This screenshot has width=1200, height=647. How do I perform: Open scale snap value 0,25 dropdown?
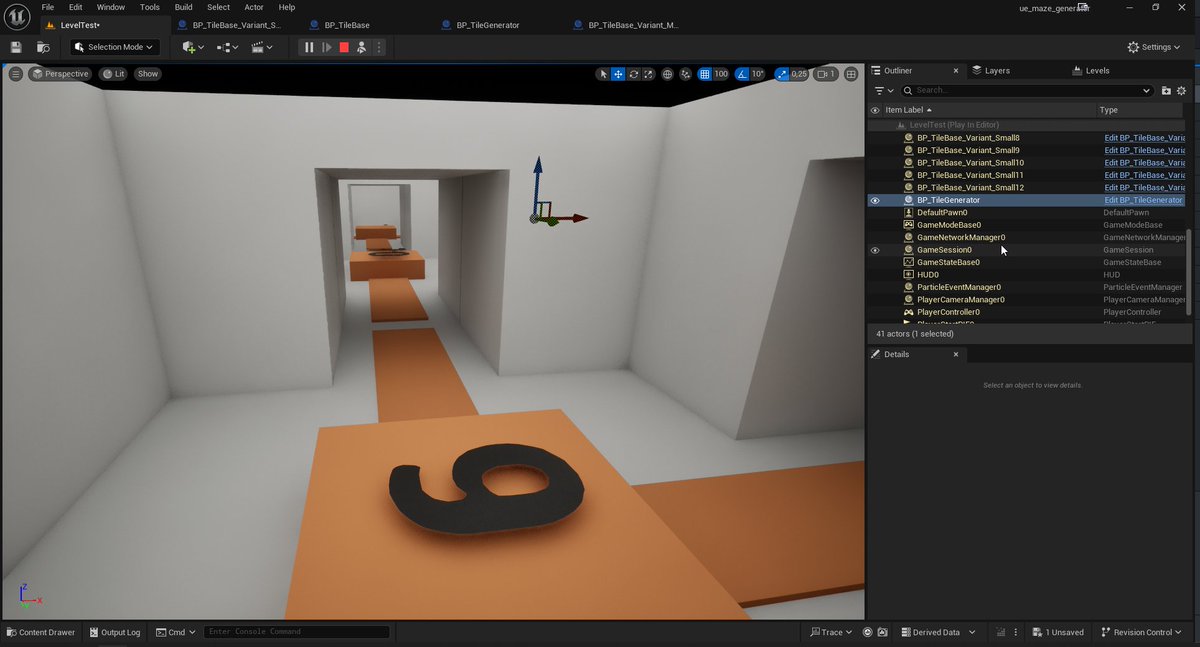[x=799, y=74]
